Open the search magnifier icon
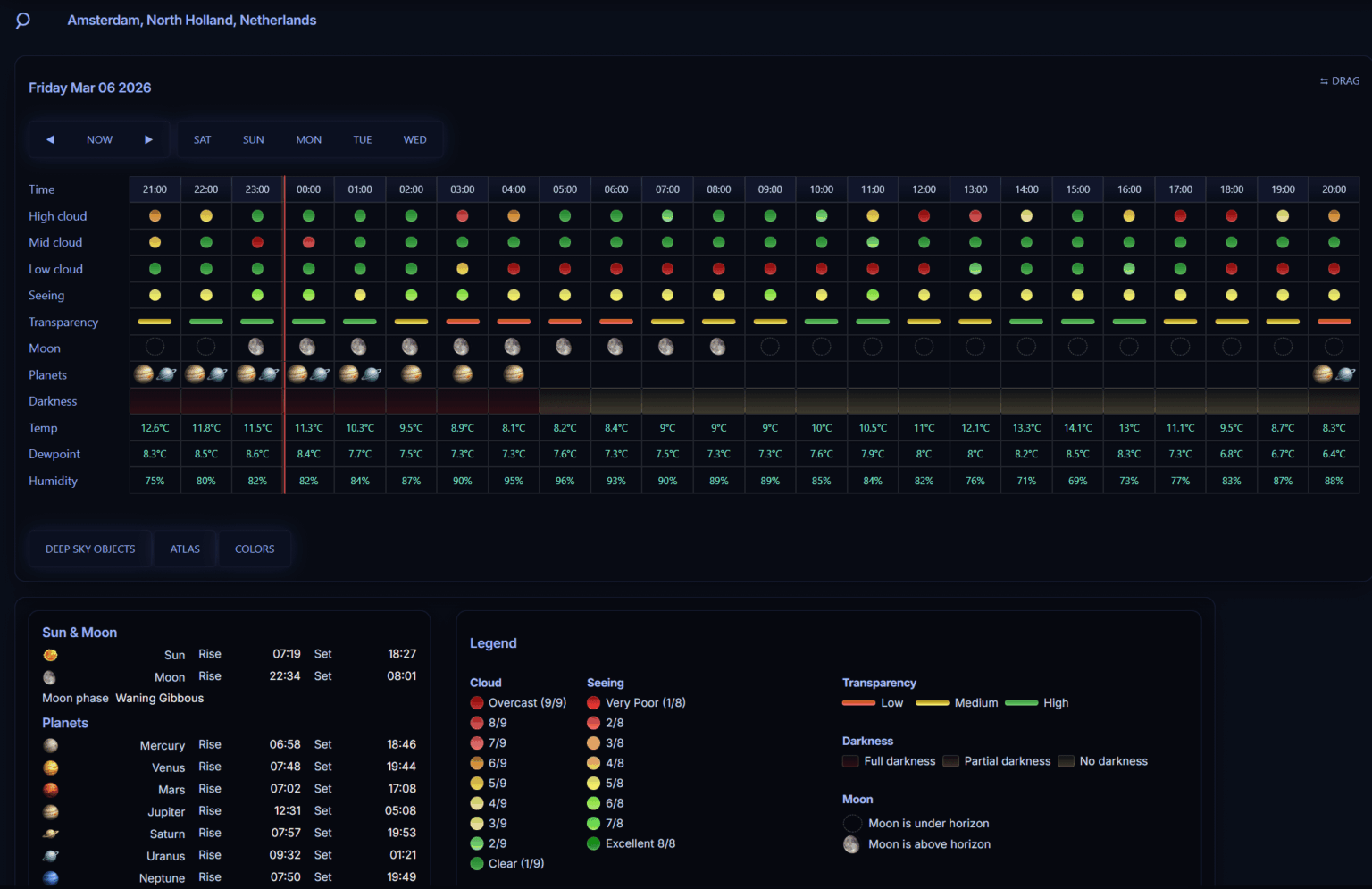Viewport: 1372px width, 889px height. [22, 20]
